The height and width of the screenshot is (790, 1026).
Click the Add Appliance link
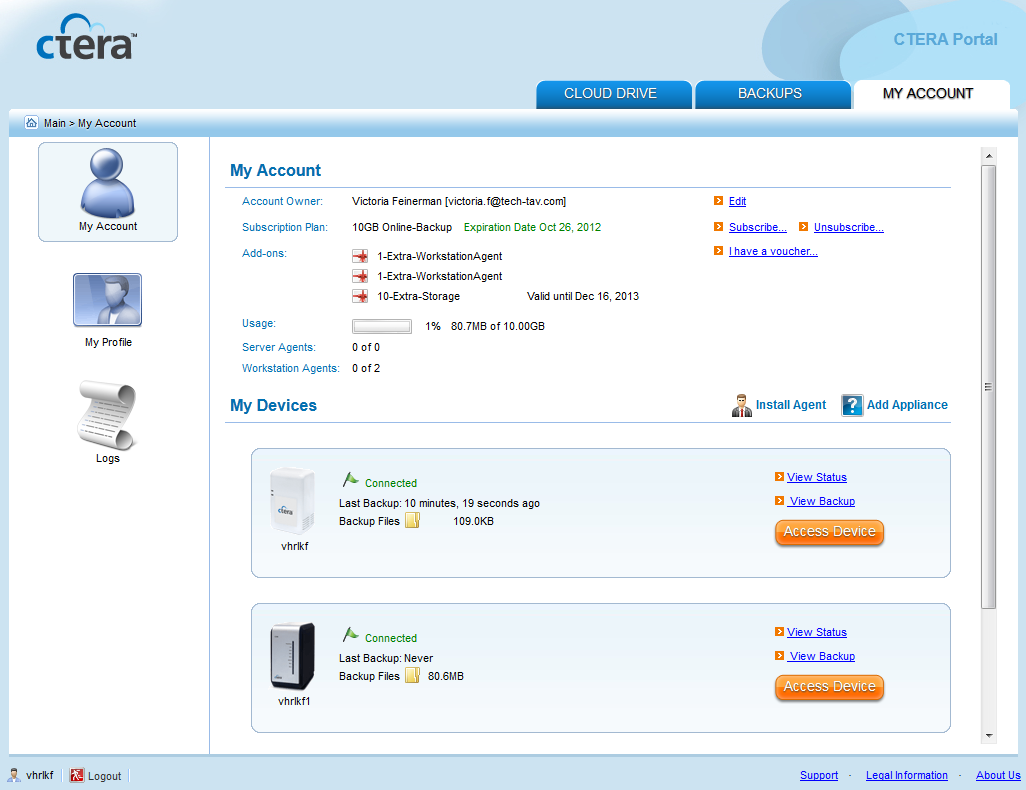point(907,405)
